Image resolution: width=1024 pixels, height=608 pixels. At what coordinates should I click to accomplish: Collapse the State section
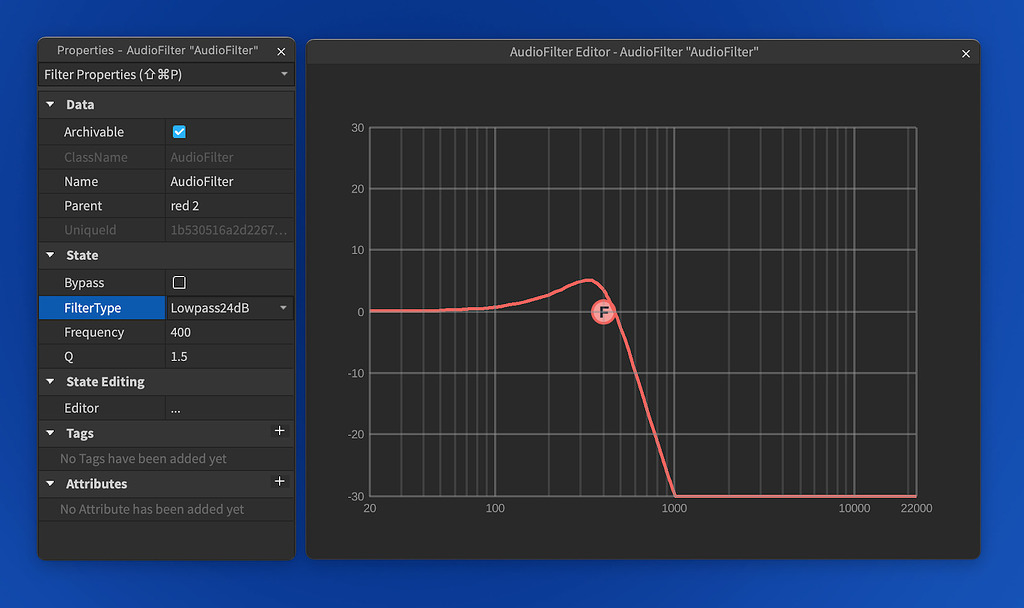[x=50, y=255]
